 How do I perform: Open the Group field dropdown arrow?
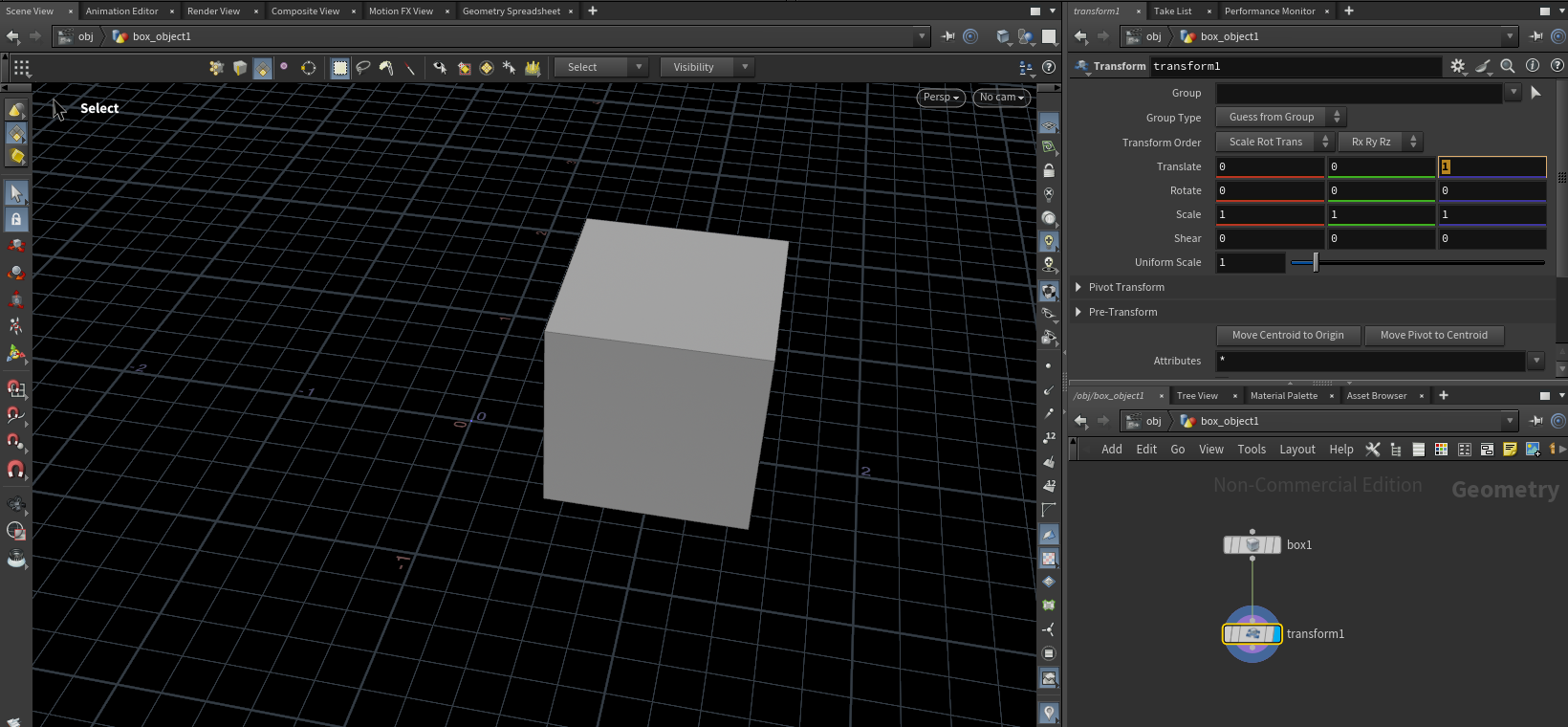pos(1513,93)
